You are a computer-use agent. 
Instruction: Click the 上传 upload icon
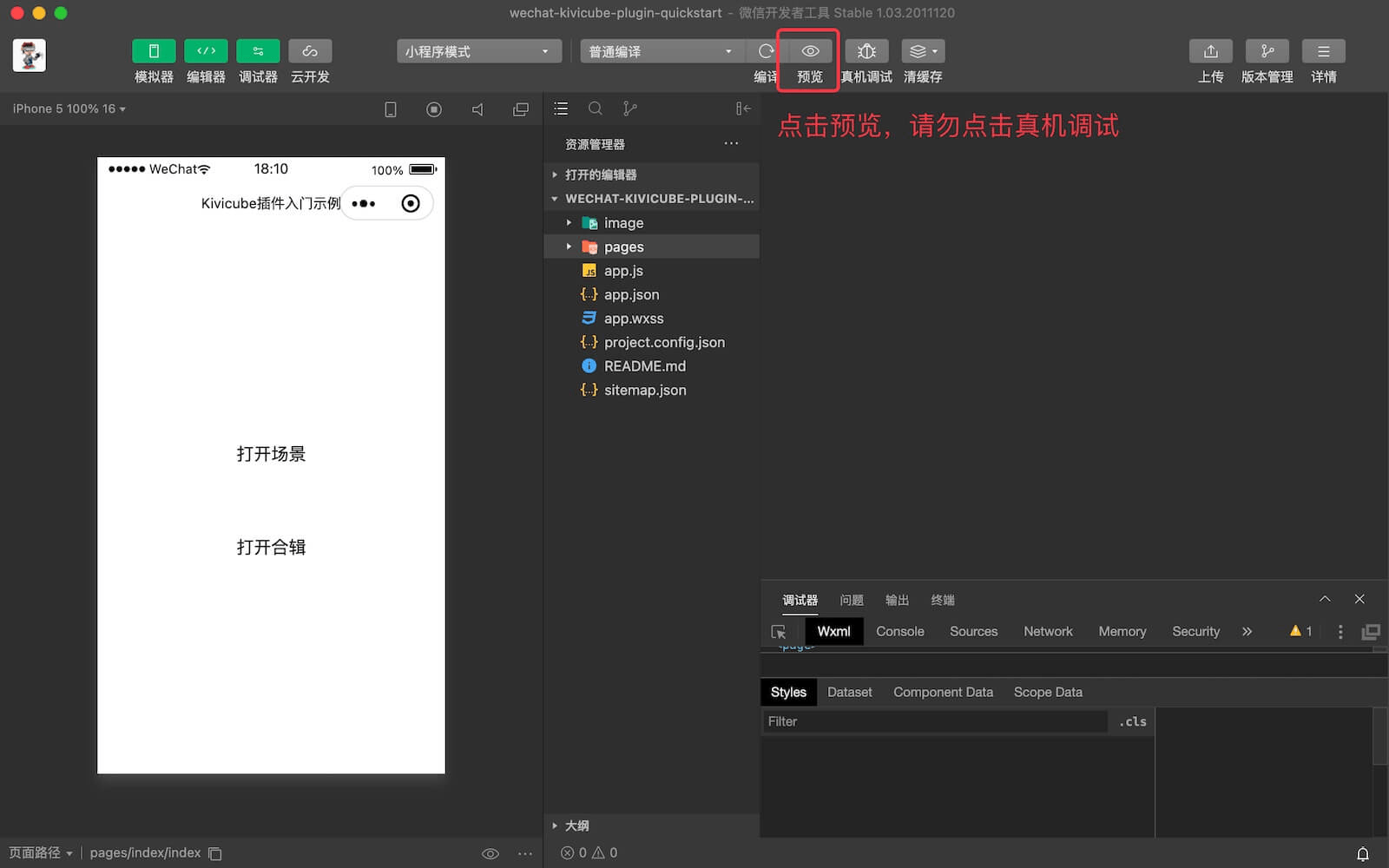(1210, 50)
